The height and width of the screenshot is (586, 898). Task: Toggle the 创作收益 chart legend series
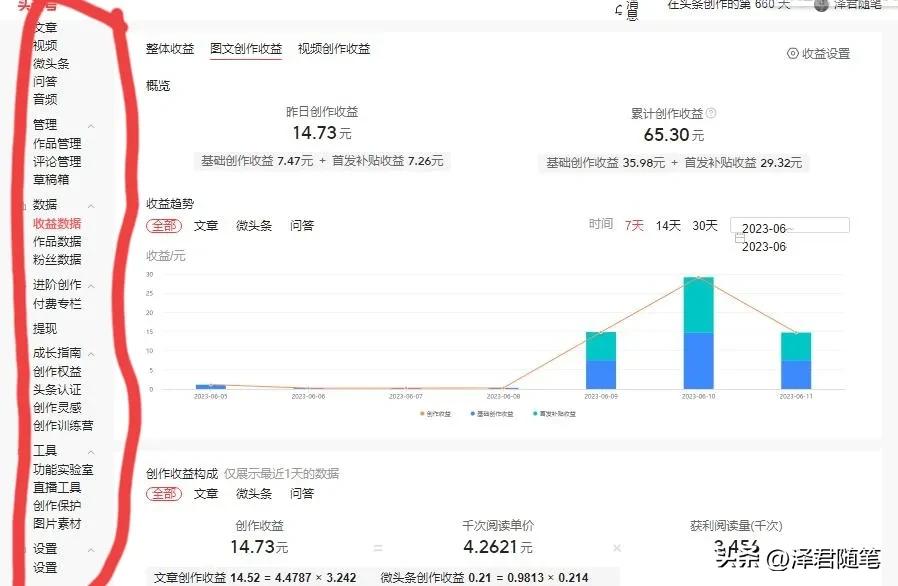coord(439,413)
